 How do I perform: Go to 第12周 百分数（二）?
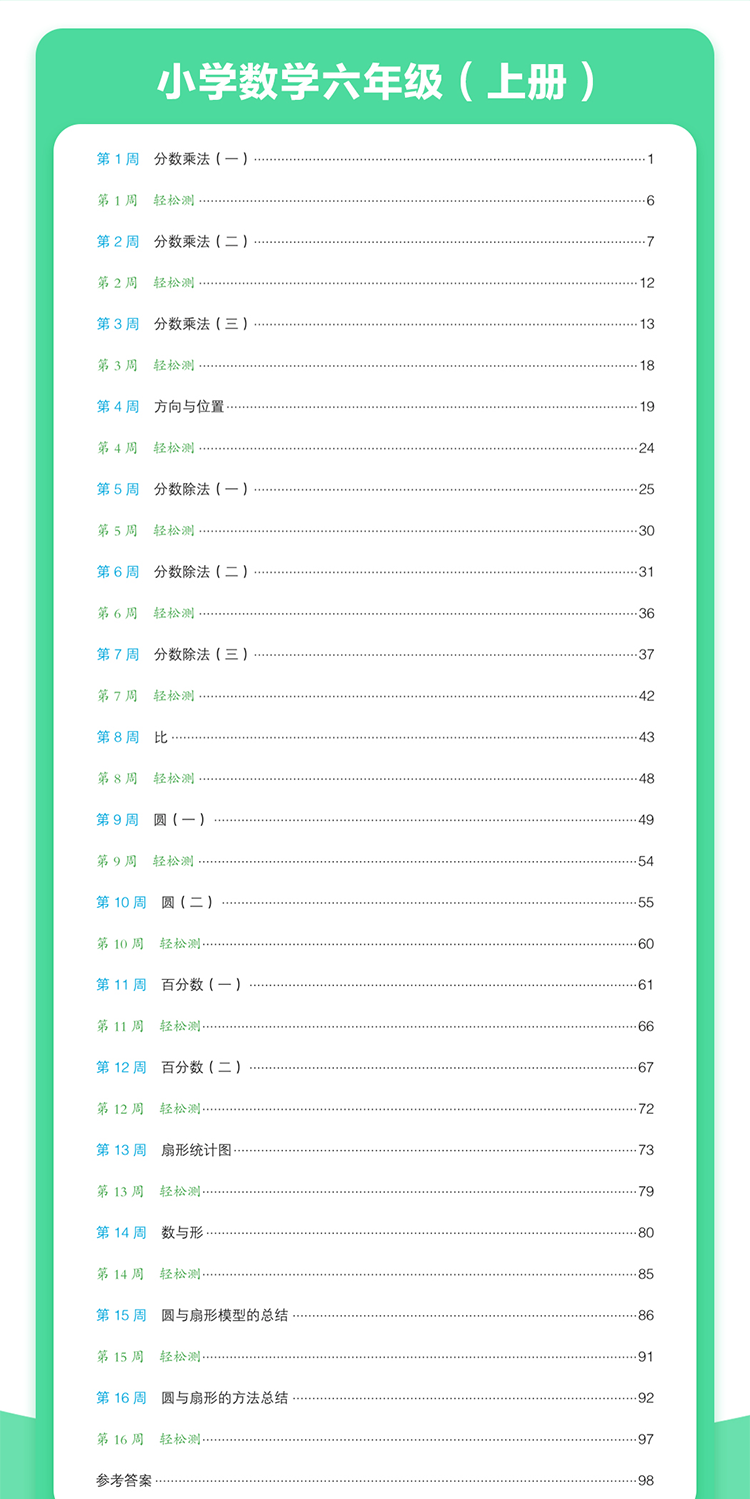[x=375, y=1067]
